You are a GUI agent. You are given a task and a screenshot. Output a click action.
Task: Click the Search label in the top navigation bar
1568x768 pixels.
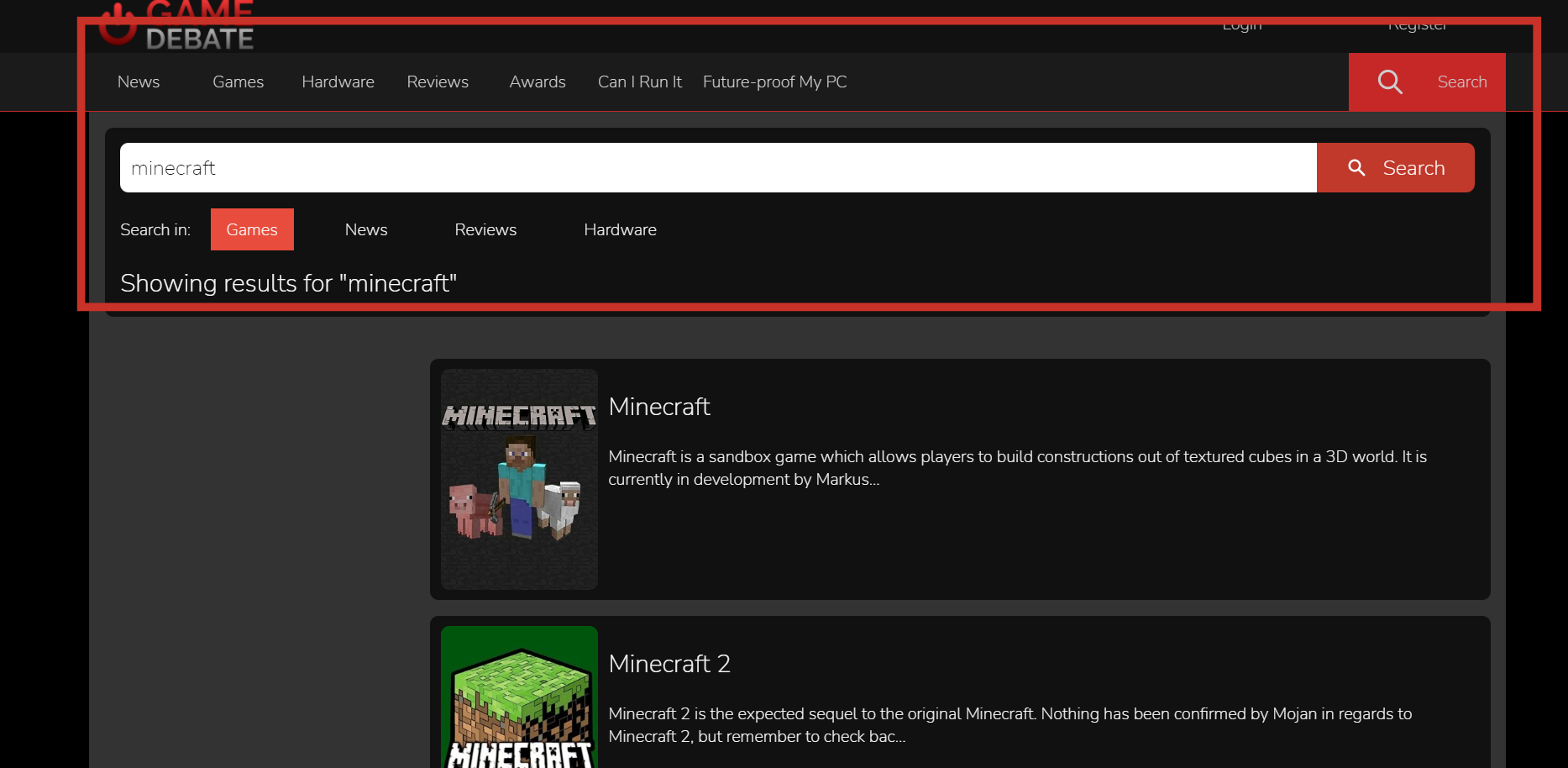(x=1462, y=82)
